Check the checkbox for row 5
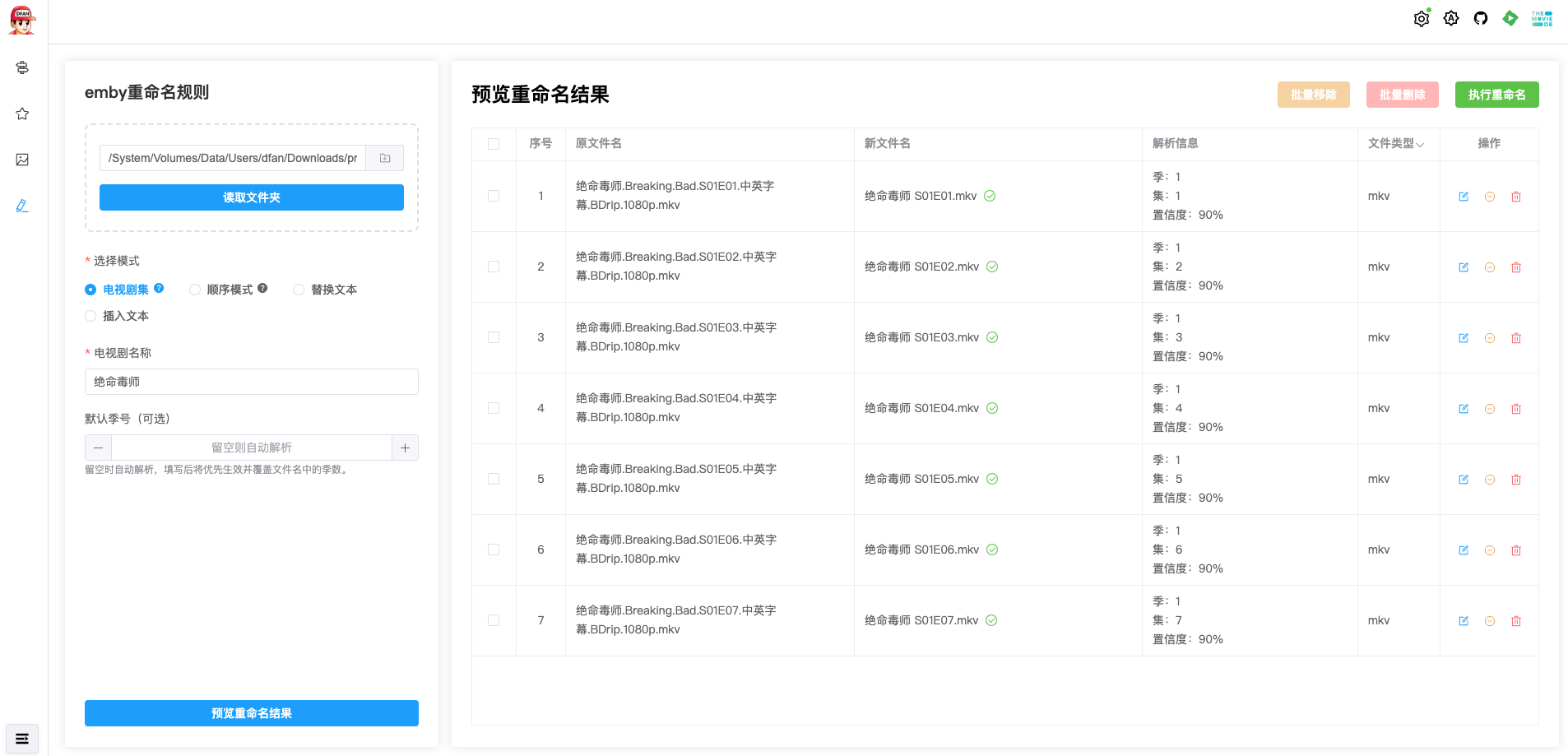 click(494, 479)
